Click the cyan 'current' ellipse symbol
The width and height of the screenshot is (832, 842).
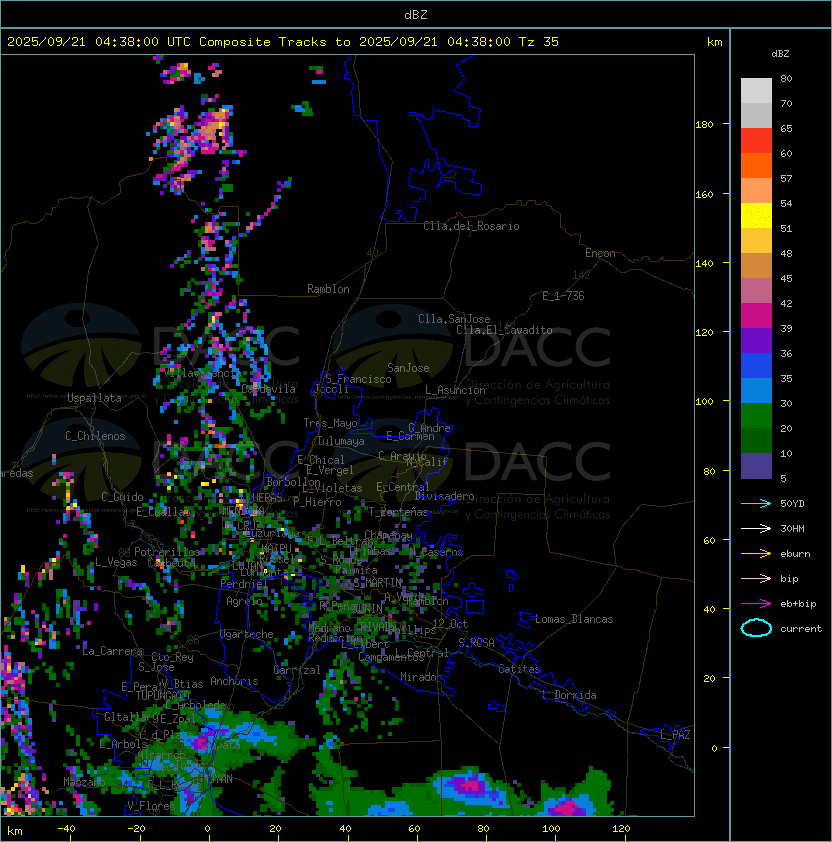click(756, 628)
